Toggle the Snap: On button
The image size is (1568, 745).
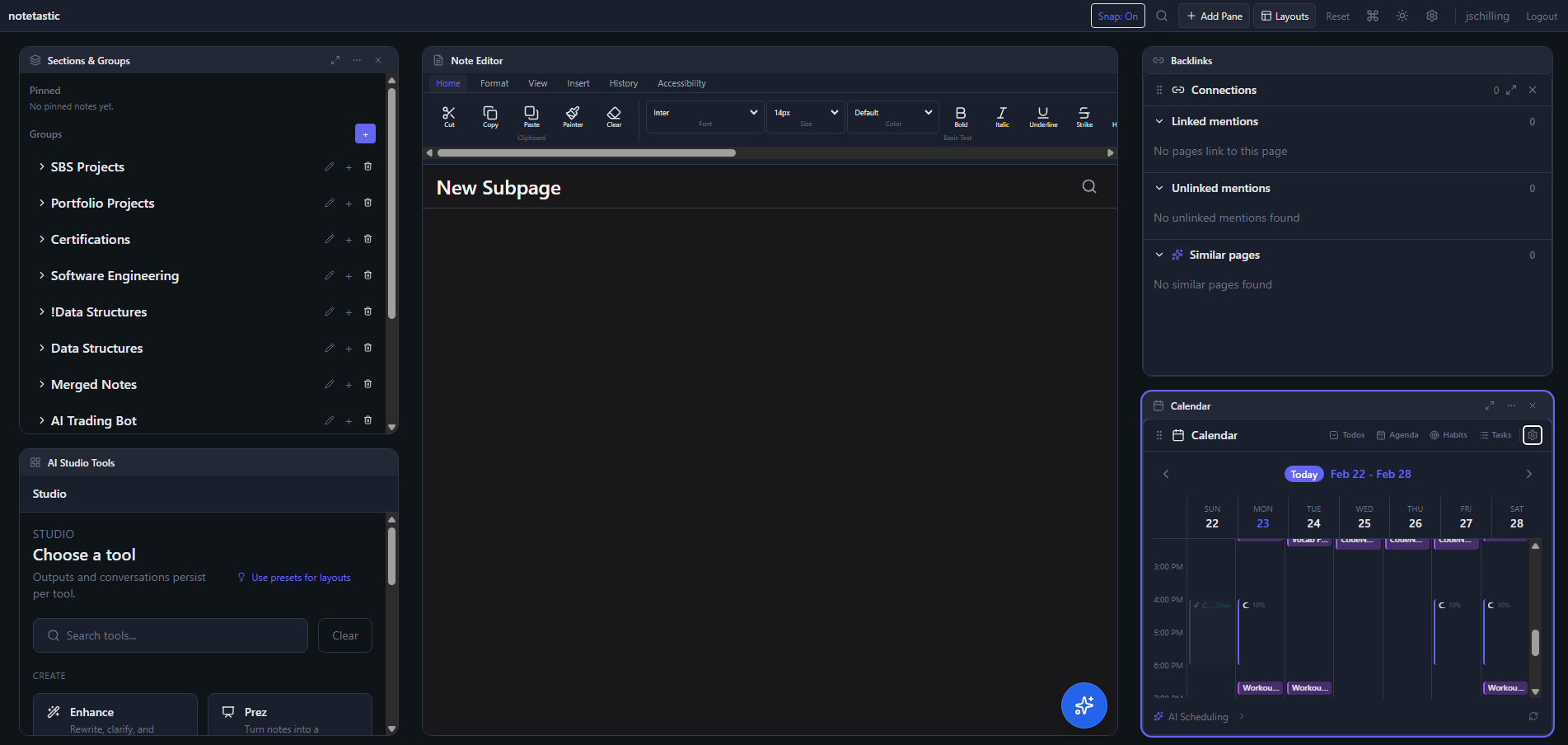click(x=1117, y=16)
